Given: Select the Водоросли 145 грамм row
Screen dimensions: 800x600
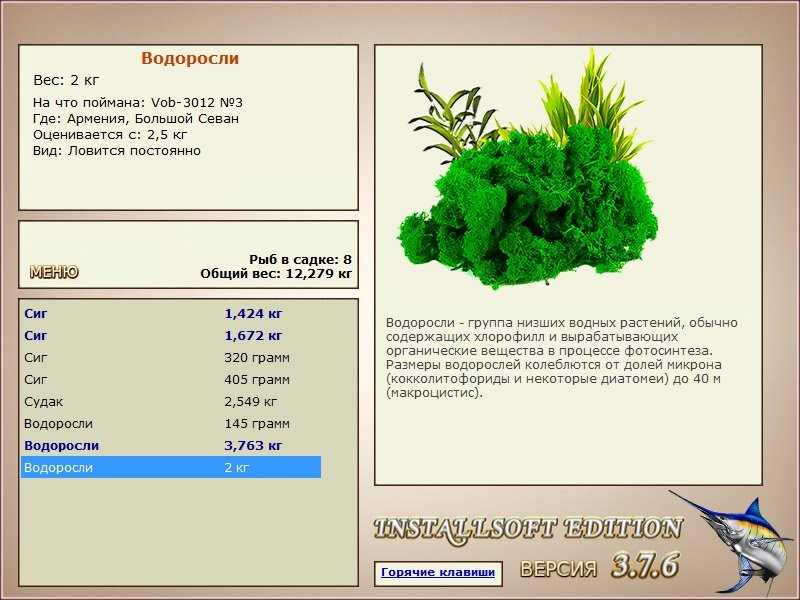Looking at the screenshot, I should tap(171, 423).
